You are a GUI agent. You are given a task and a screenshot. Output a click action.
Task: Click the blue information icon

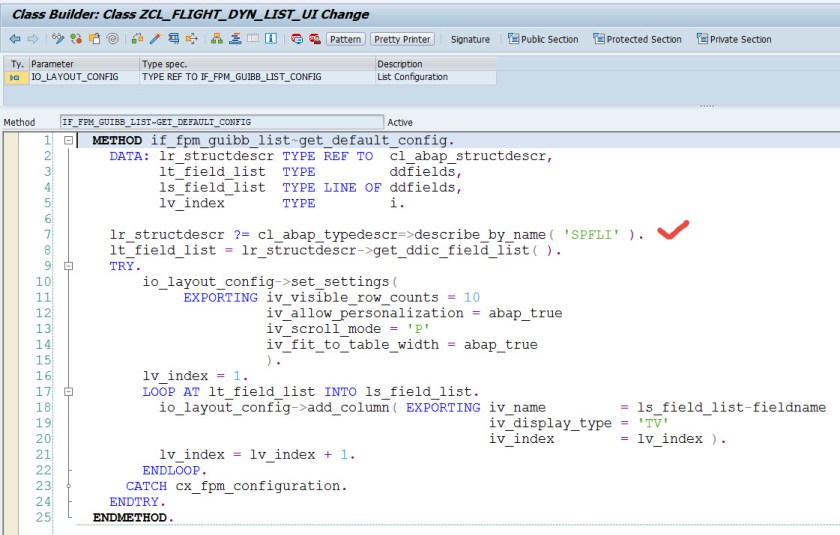(x=271, y=39)
